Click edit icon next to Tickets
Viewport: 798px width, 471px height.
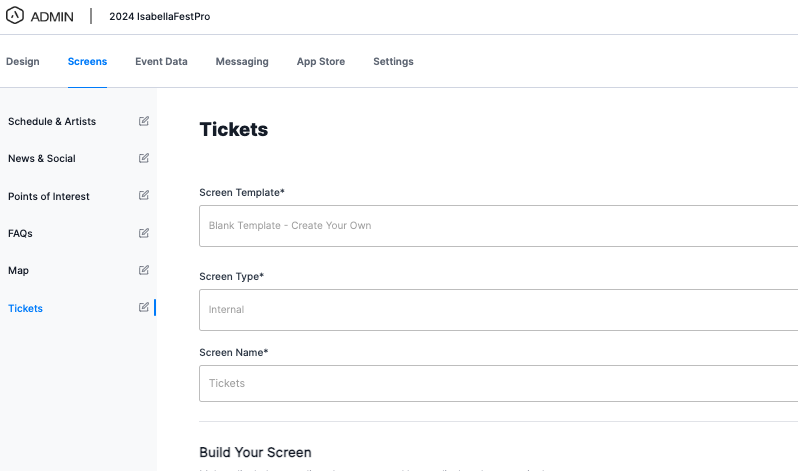click(144, 307)
